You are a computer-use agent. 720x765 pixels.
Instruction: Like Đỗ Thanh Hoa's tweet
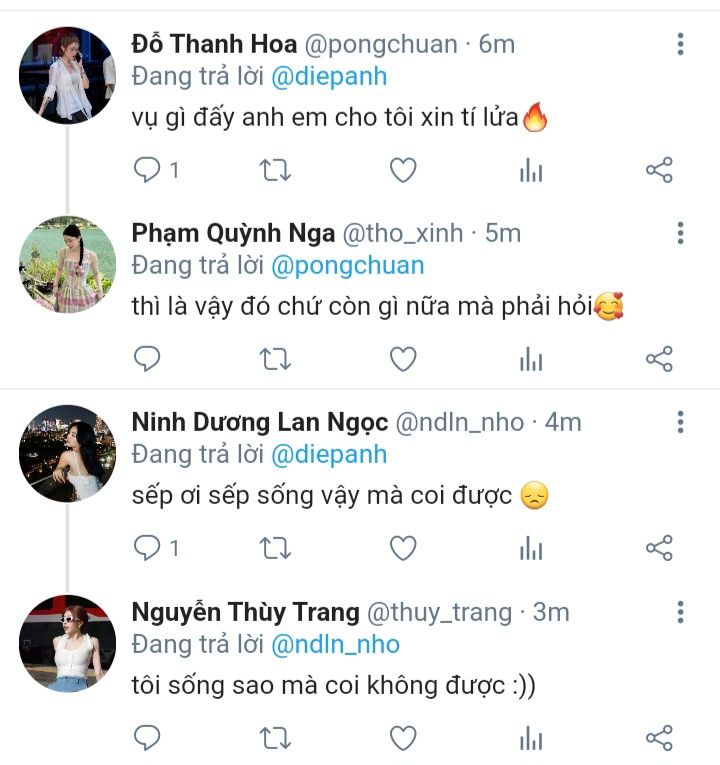tap(402, 171)
